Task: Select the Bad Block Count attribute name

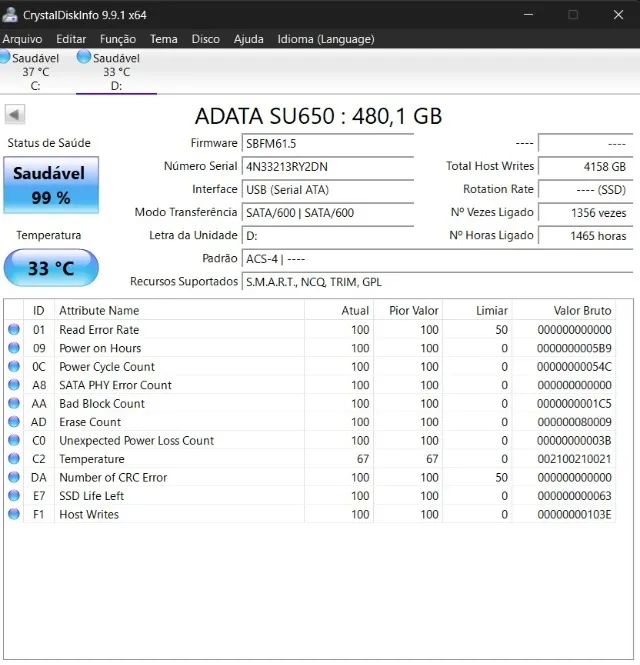Action: point(102,403)
